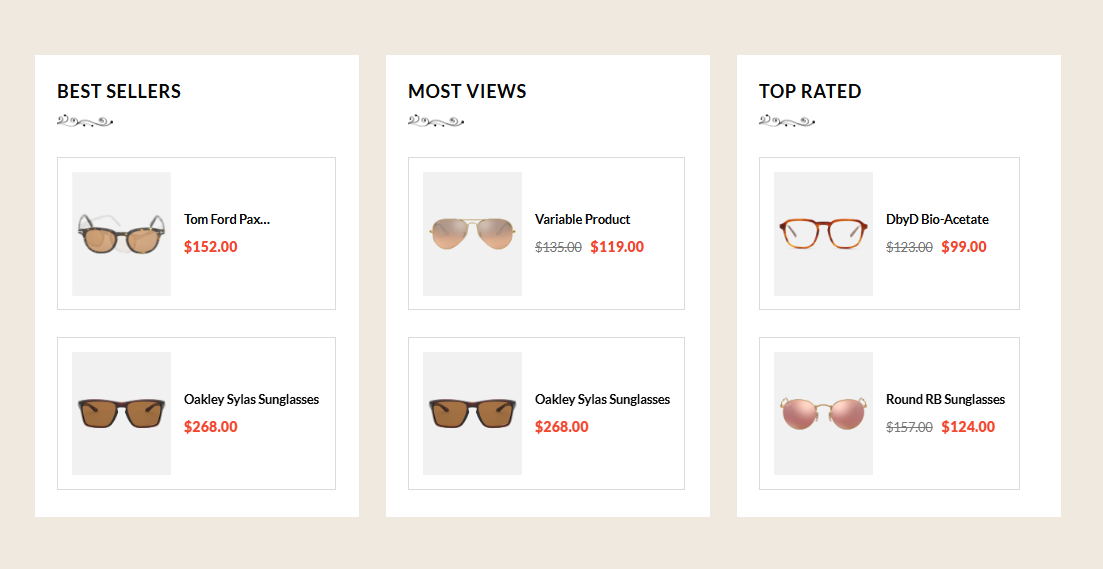Screen dimensions: 1103x569
Task: Click Oakley Sylas image under Most Views
Action: point(472,413)
